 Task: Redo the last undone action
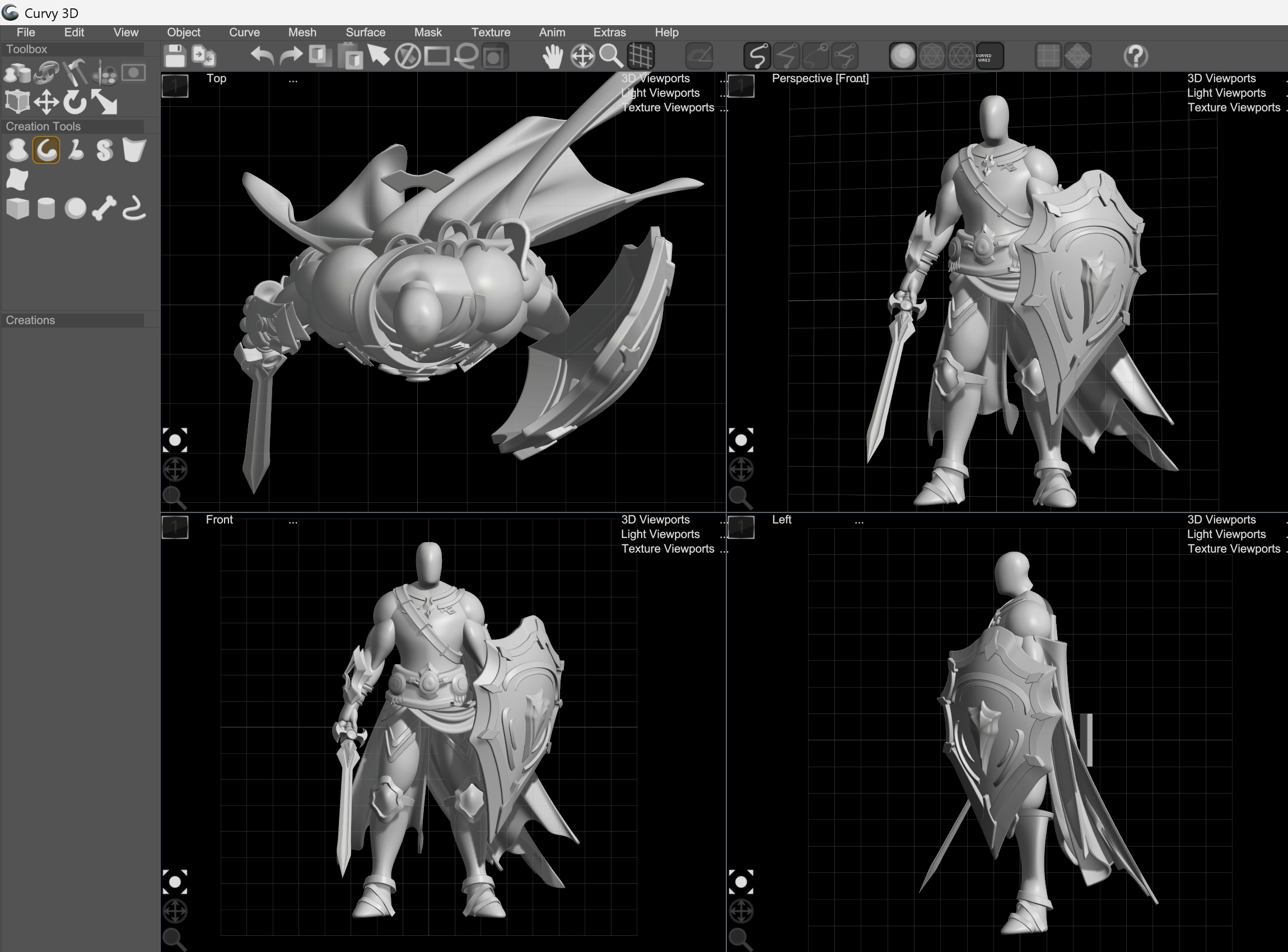coord(291,57)
